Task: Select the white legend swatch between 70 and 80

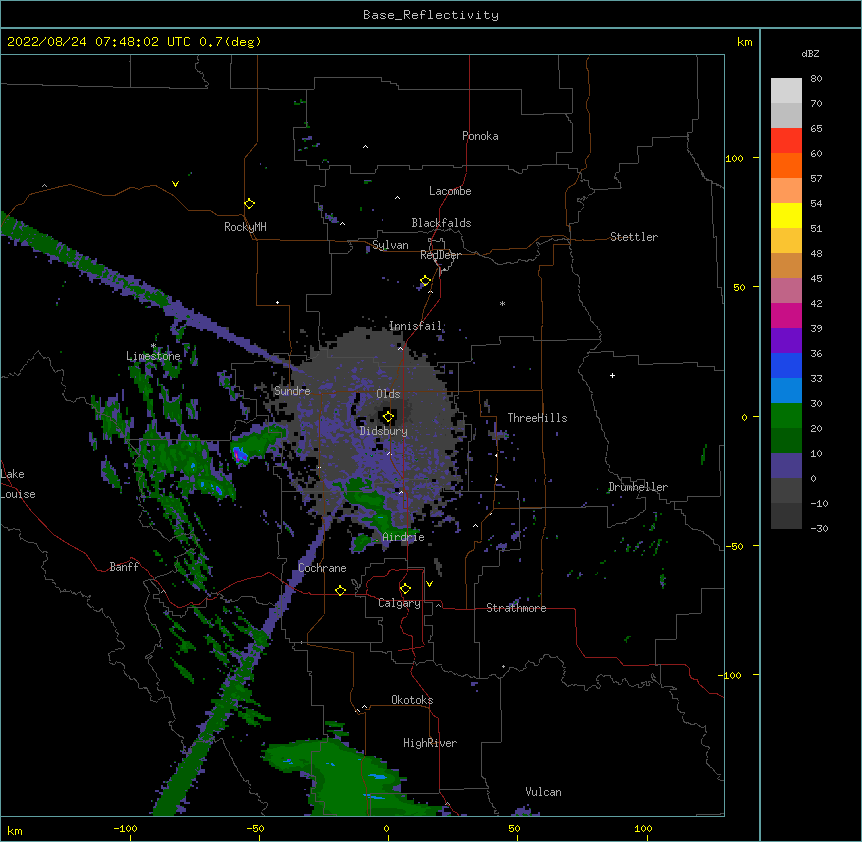Action: tap(786, 91)
